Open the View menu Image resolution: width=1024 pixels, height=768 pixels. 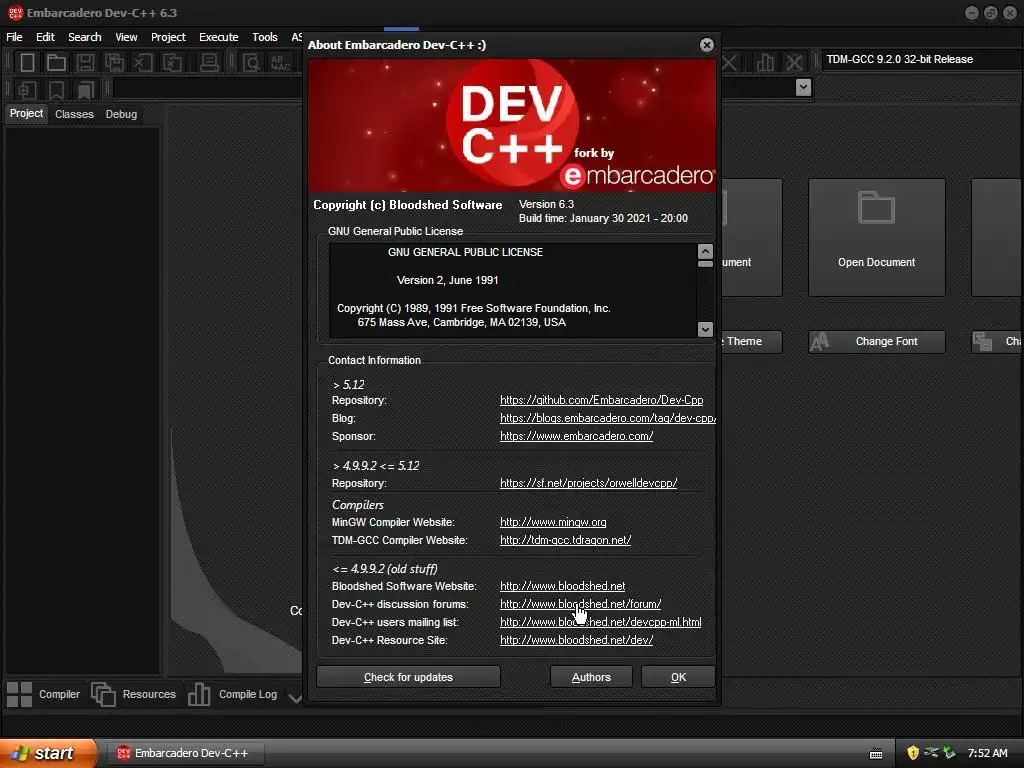[x=126, y=37]
